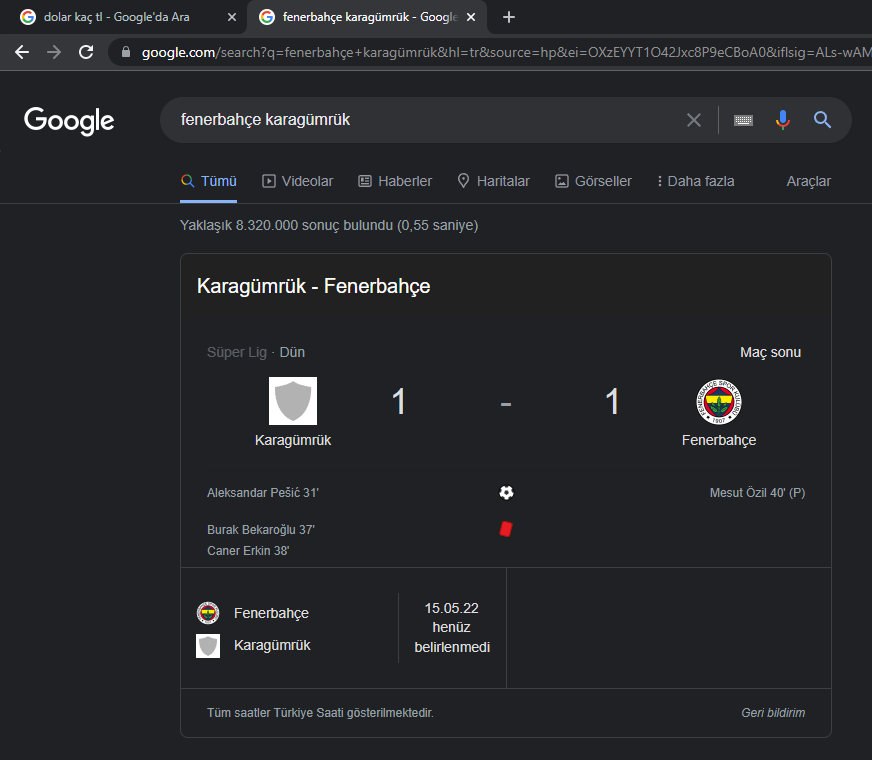Click the Geri bildirim feedback link
Screen dimensions: 872x760
click(773, 713)
